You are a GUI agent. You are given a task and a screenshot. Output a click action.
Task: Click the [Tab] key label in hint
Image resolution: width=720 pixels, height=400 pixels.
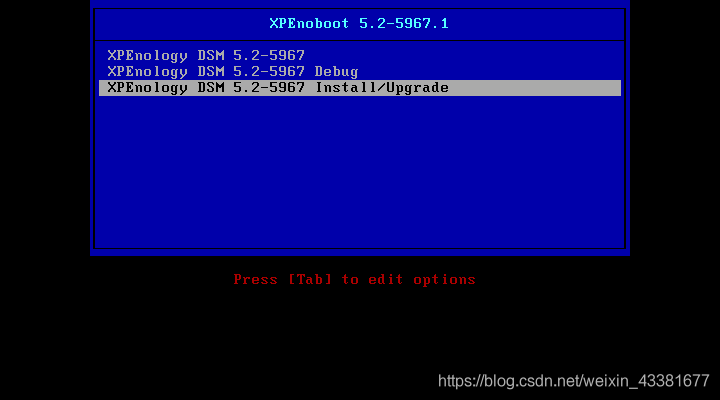point(309,279)
